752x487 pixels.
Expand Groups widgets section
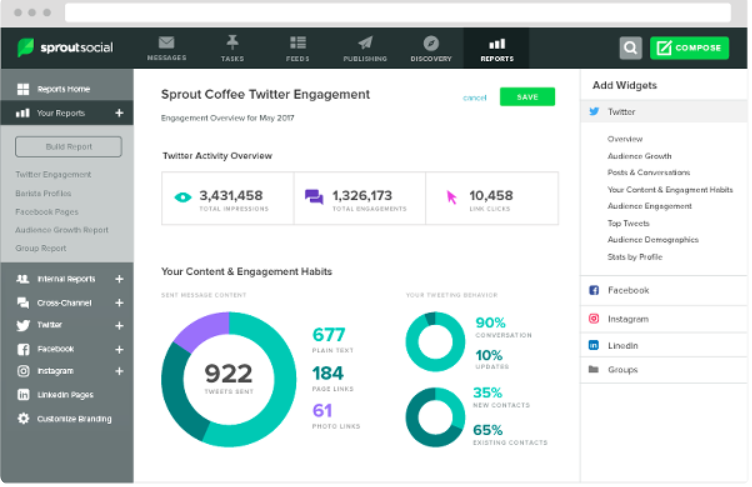pyautogui.click(x=664, y=370)
